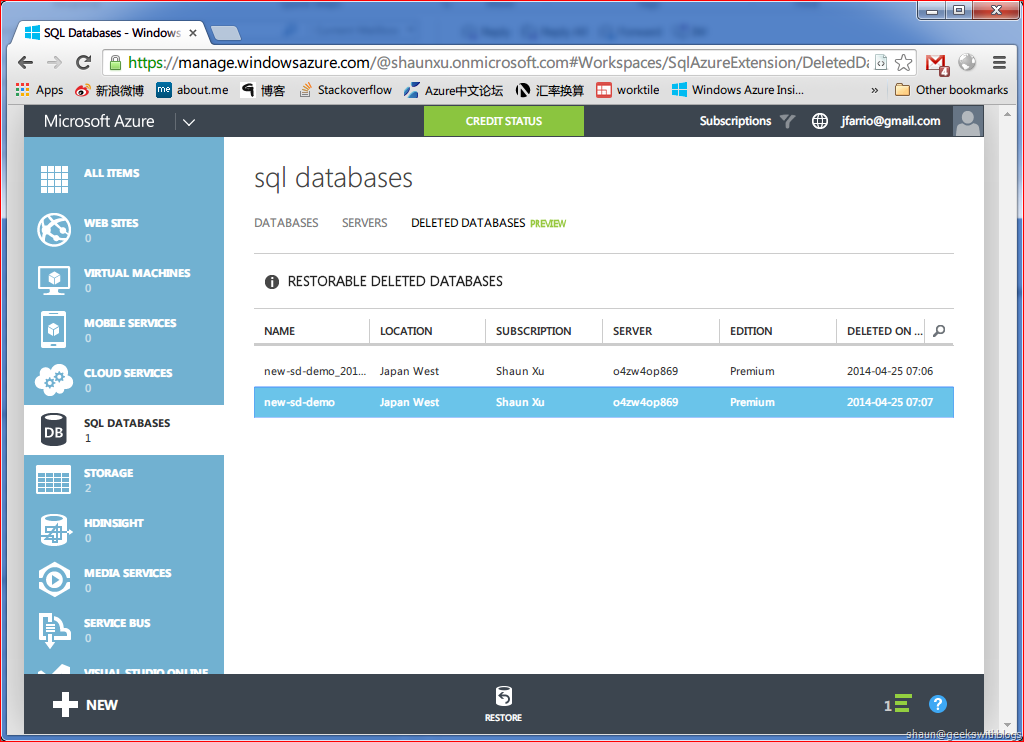Sort by the Deleted On column header
Image resolution: width=1024 pixels, height=742 pixels.
pos(884,331)
